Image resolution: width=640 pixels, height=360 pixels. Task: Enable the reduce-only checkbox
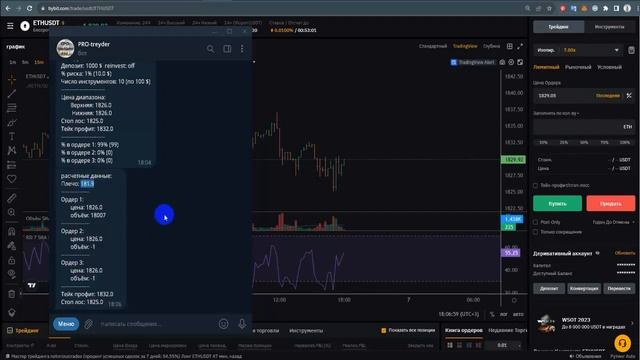pyautogui.click(x=536, y=232)
